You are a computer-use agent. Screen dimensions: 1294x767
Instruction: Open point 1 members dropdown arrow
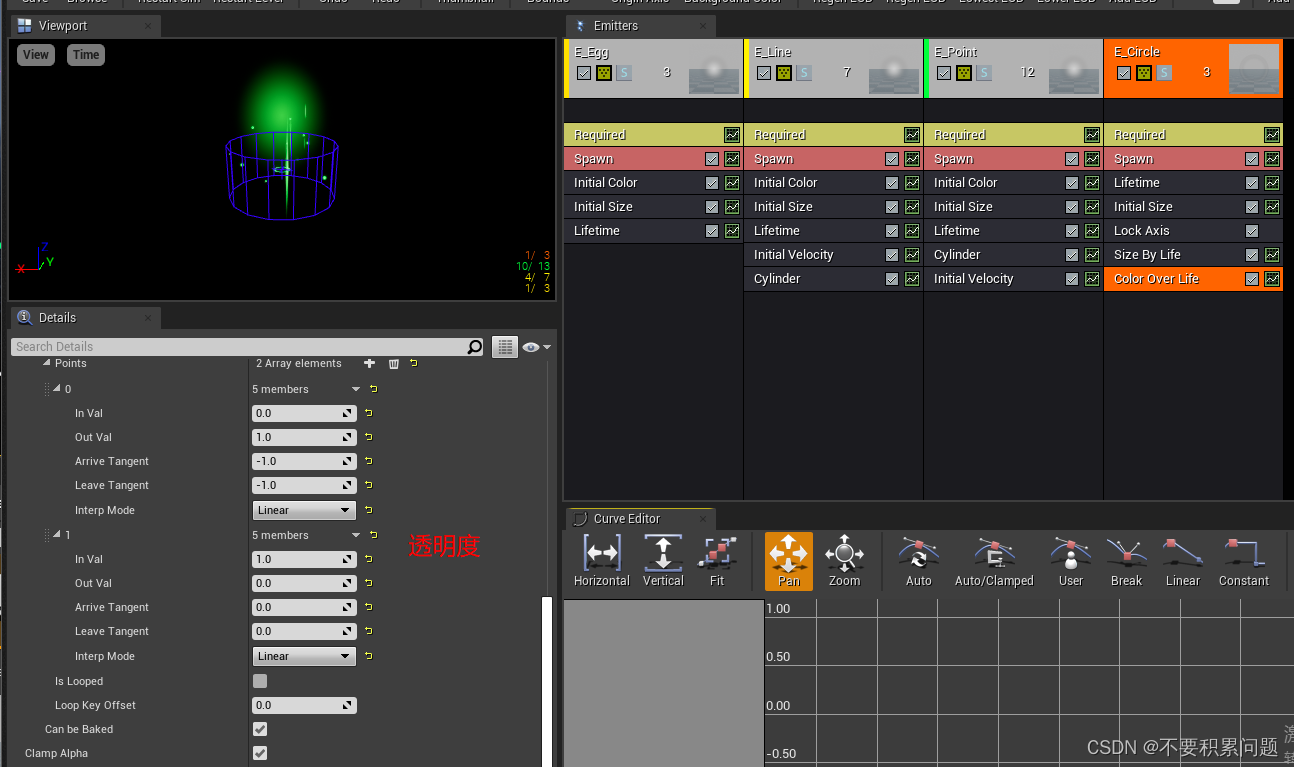pos(355,535)
